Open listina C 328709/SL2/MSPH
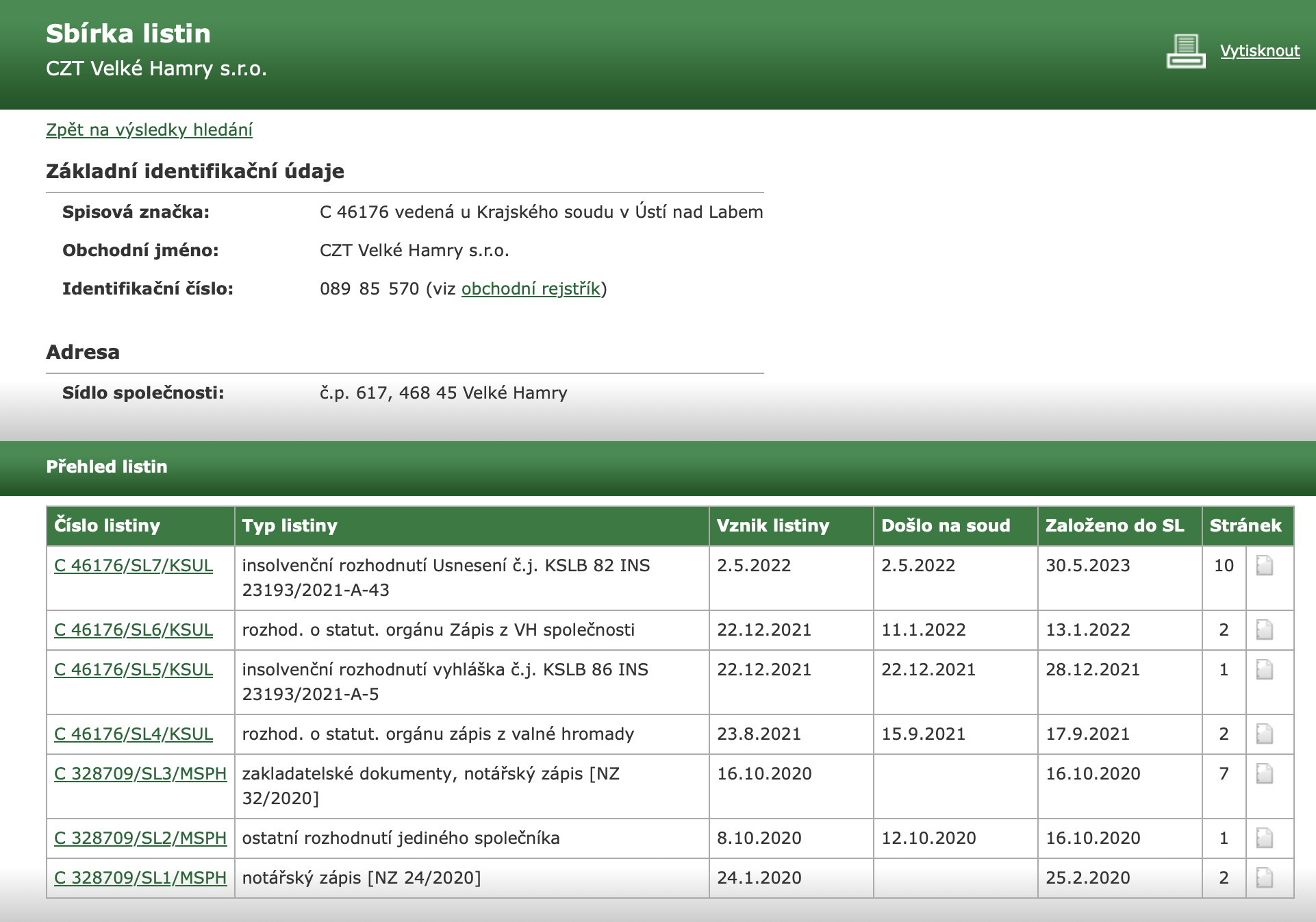Screen dimensions: 1316x922 140,838
